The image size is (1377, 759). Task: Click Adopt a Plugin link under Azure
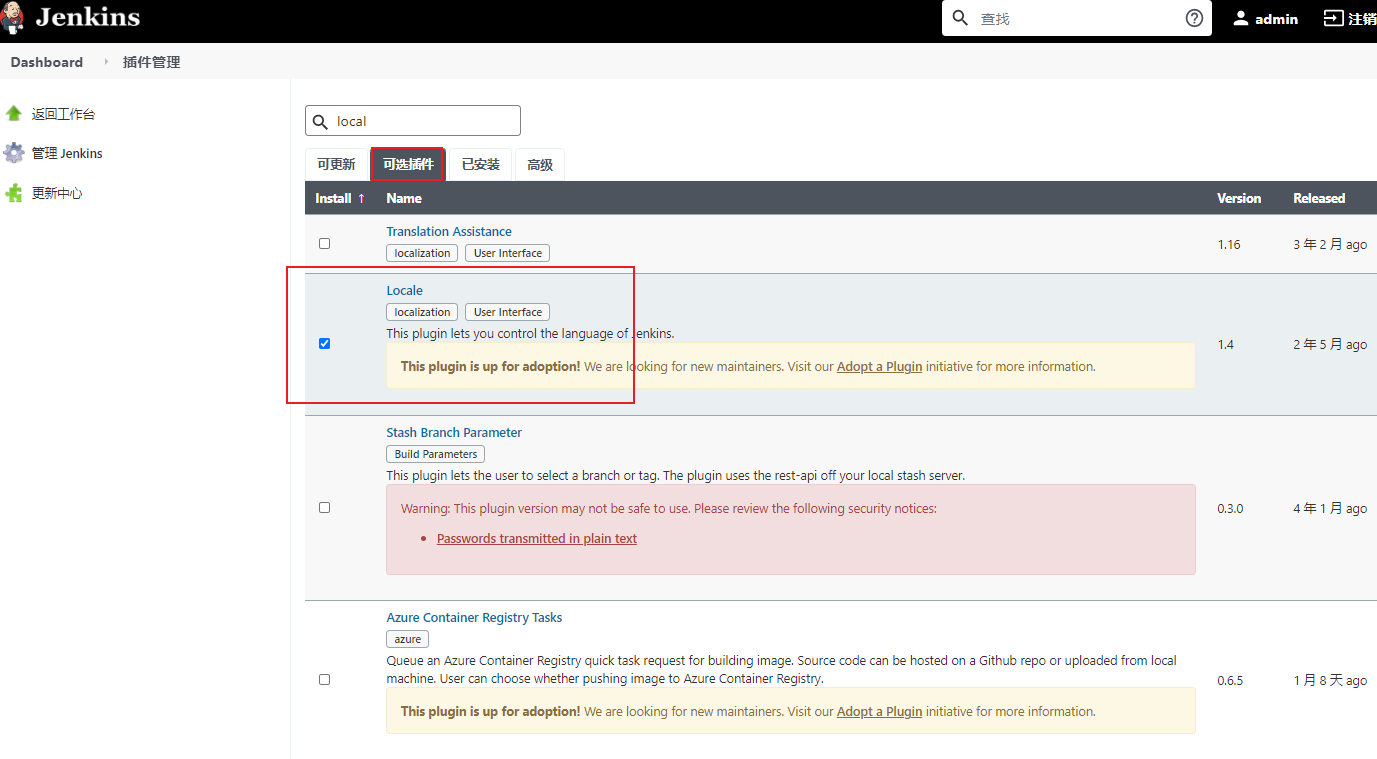[x=879, y=711]
